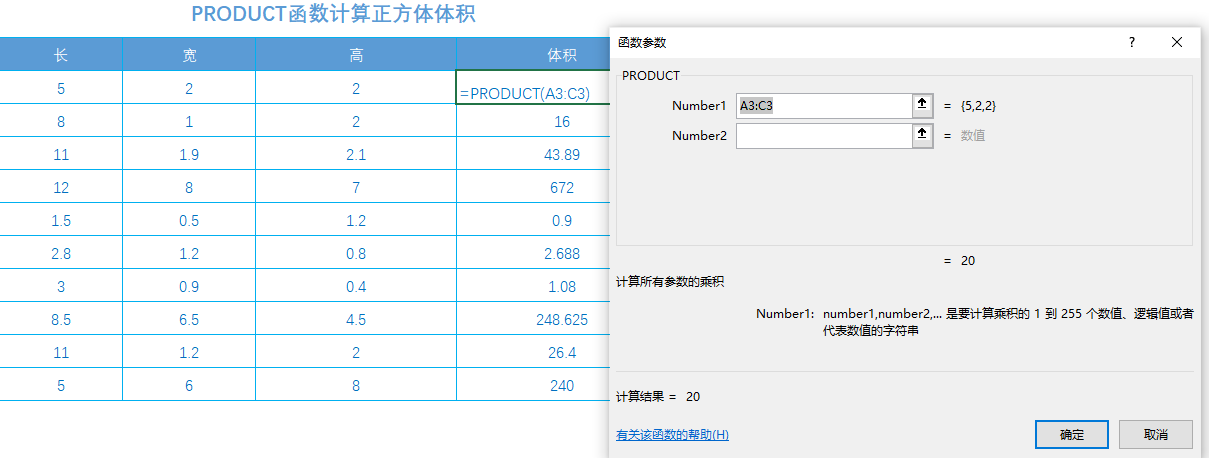Cancel with the 取消 button
Image resolution: width=1209 pixels, height=458 pixels.
coord(1156,435)
